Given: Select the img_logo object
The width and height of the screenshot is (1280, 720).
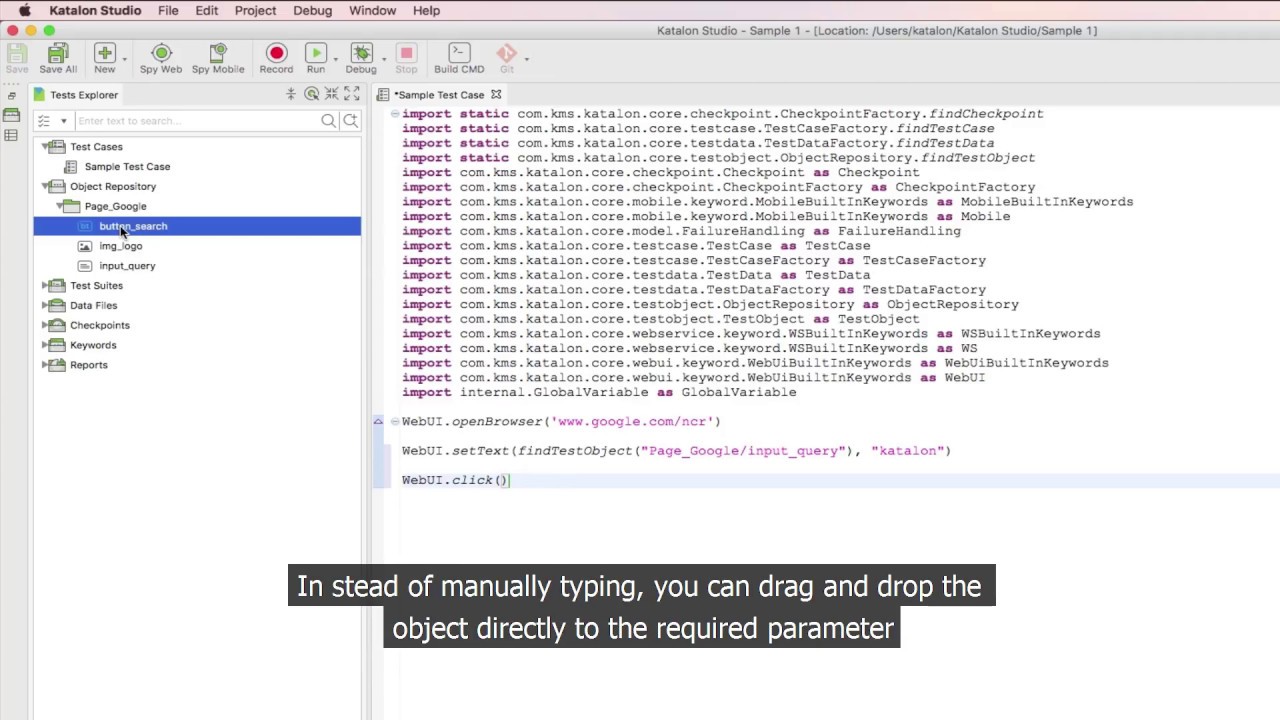Looking at the screenshot, I should tap(120, 246).
